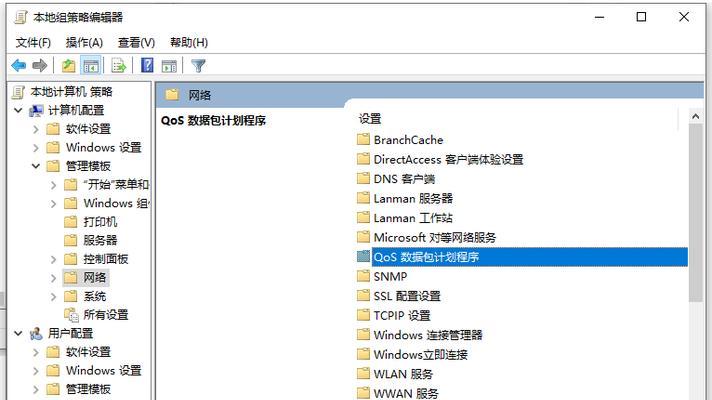Screen dimensions: 712x400
Task: Select 打印机 in the tree
Action: 100,222
